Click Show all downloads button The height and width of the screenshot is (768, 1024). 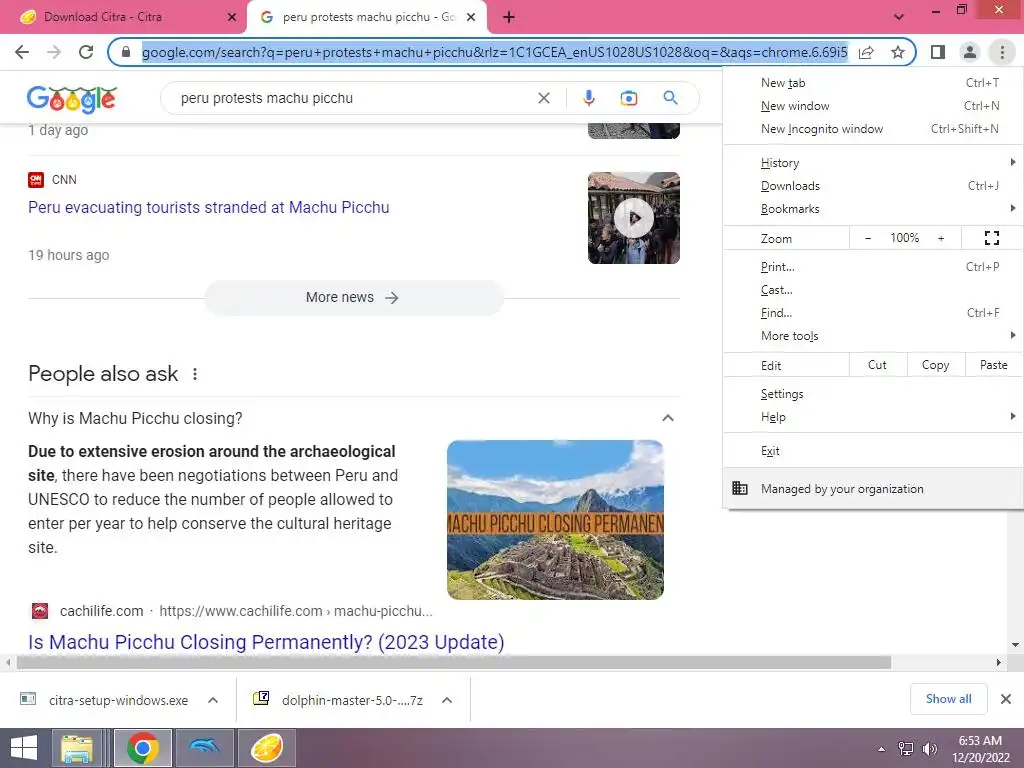(948, 699)
